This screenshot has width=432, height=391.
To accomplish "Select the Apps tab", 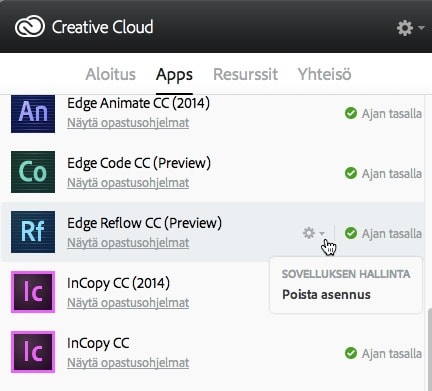I will (x=174, y=75).
